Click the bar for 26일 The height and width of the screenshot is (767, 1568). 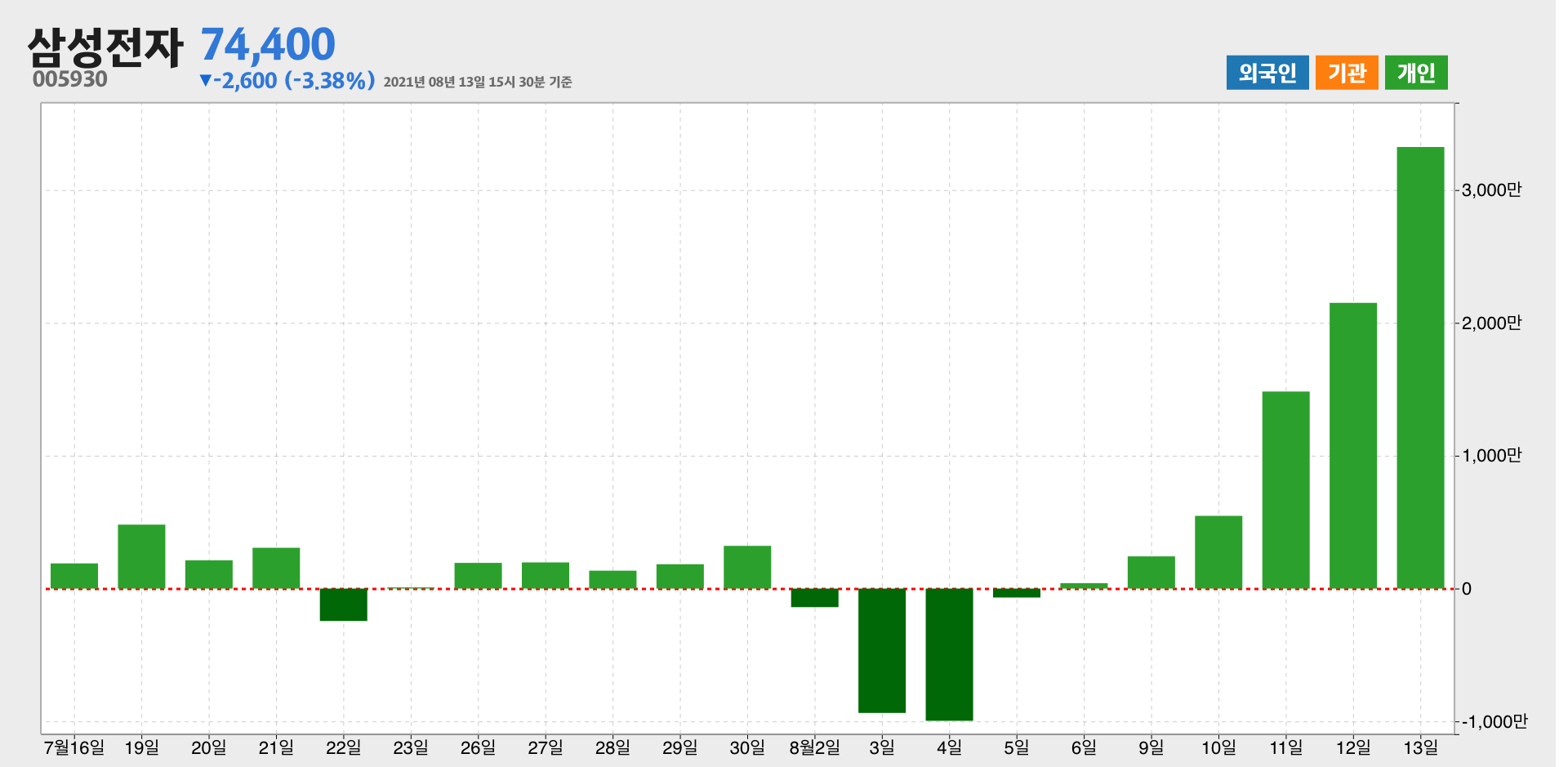click(479, 576)
